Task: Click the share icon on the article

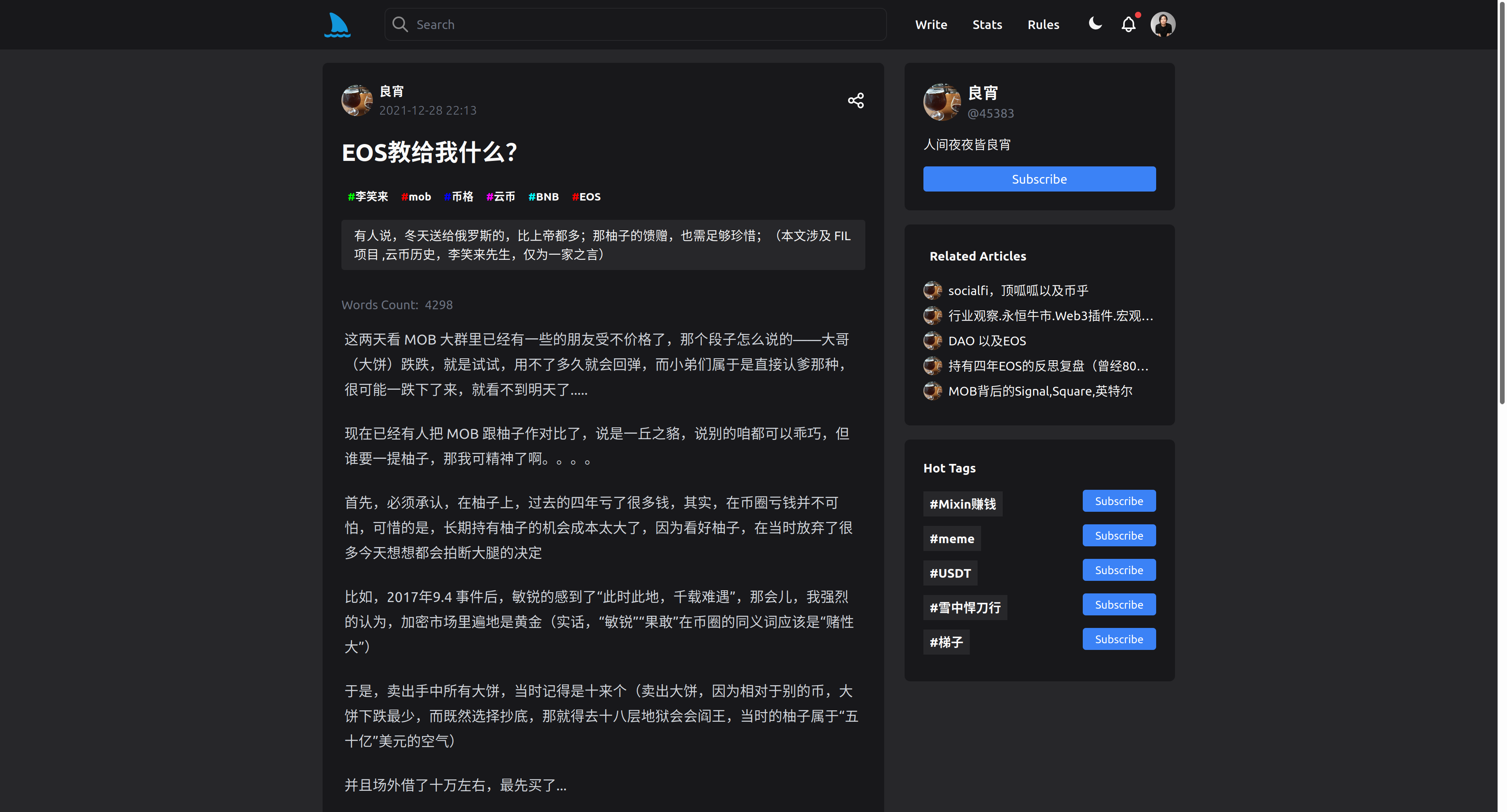Action: 856,100
